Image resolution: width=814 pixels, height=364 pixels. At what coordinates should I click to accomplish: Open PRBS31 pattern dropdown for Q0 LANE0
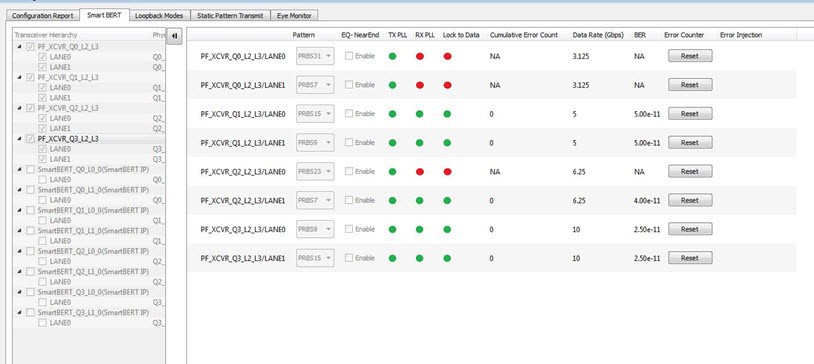click(x=315, y=56)
